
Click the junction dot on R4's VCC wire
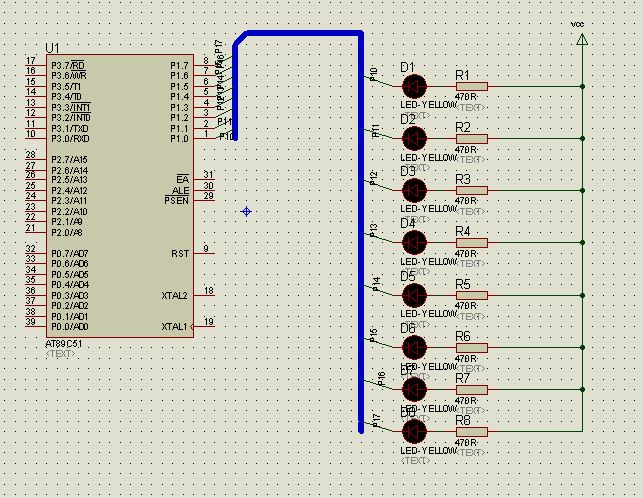click(x=582, y=242)
